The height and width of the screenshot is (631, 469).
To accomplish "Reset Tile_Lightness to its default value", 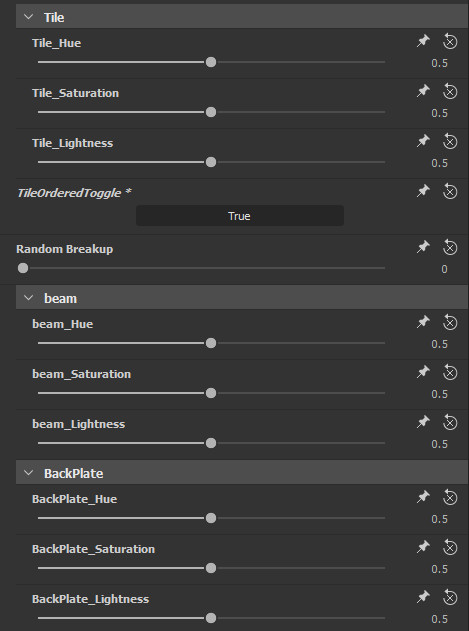I will [450, 141].
